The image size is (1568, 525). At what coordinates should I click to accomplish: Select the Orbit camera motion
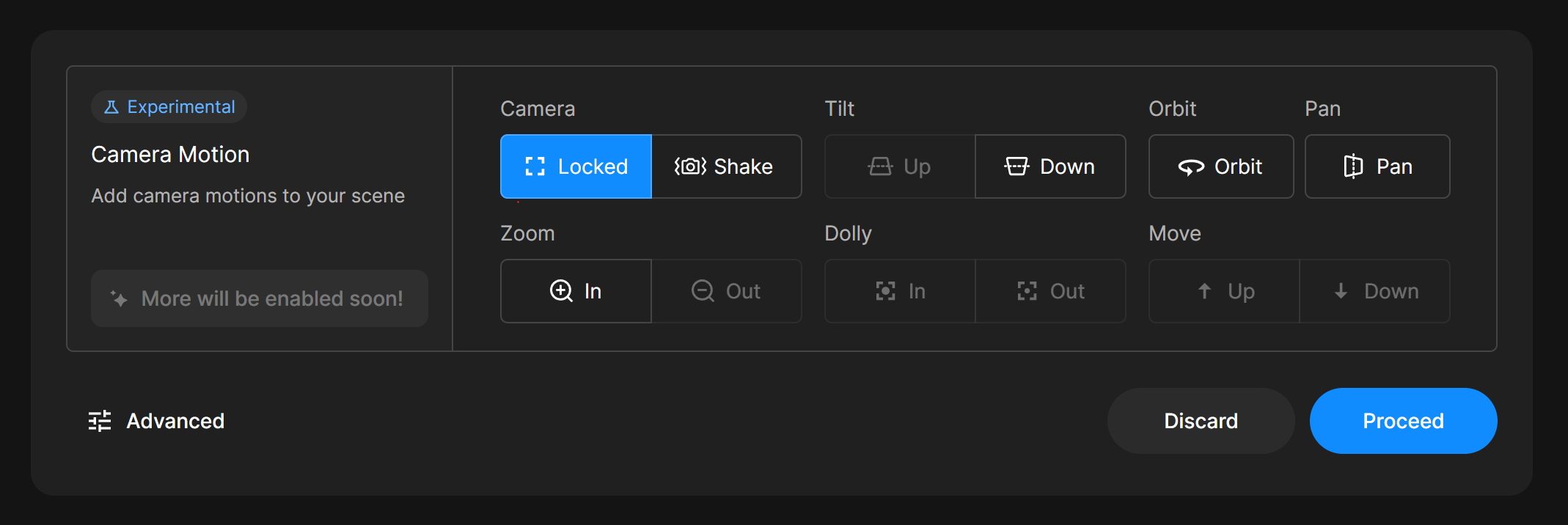click(x=1220, y=166)
